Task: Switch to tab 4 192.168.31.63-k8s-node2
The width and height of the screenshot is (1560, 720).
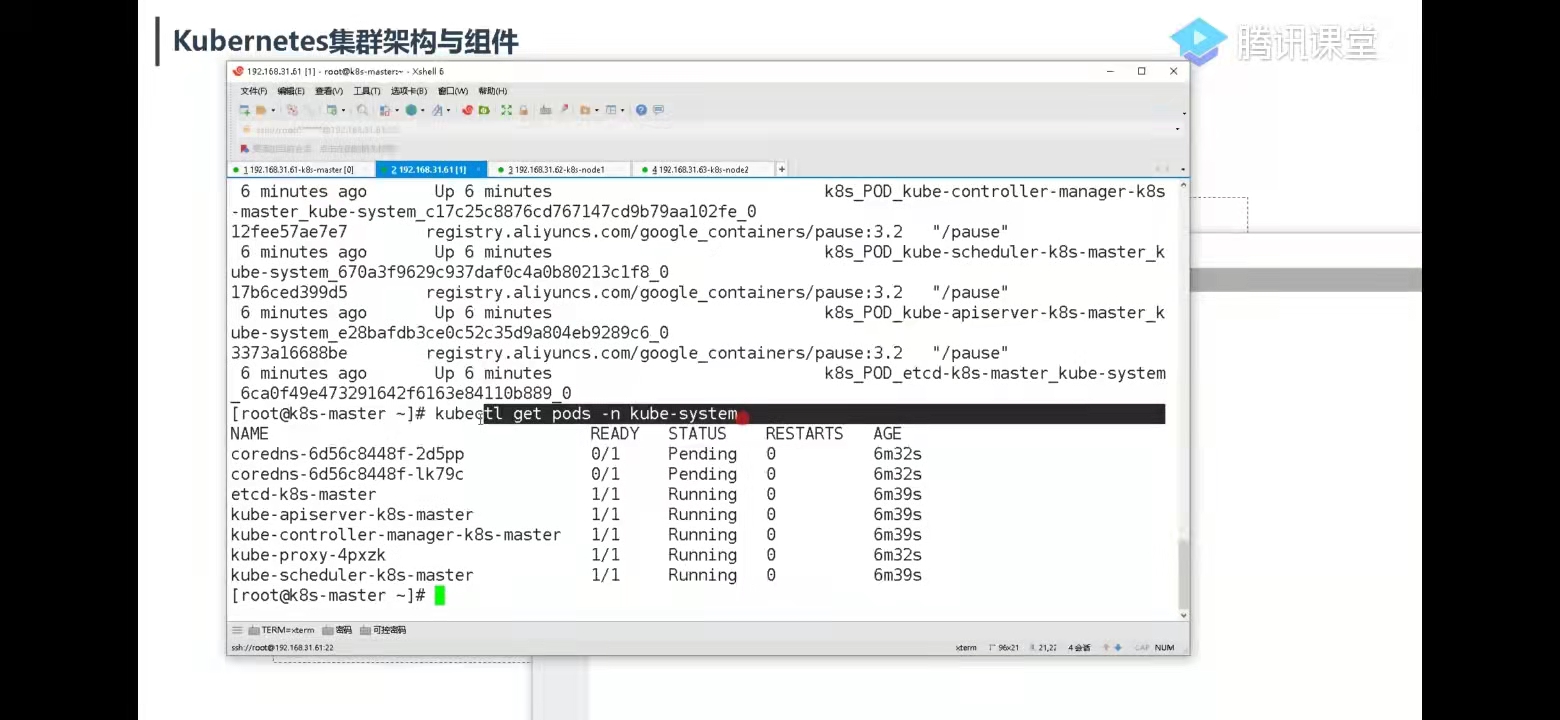Action: pos(702,170)
